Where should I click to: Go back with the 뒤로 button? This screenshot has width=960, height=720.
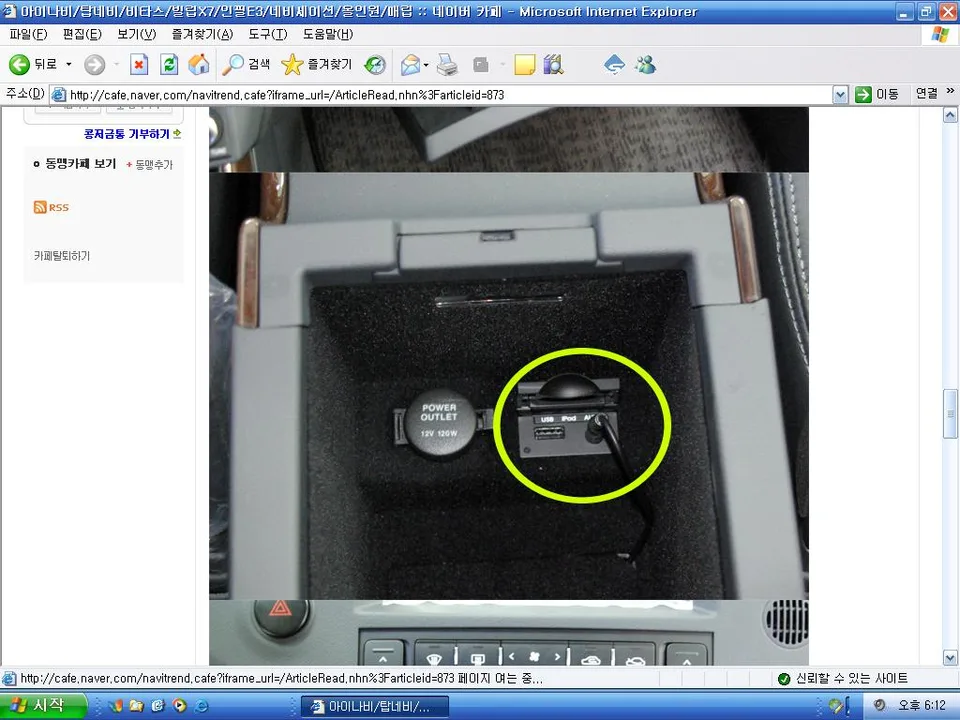point(32,64)
